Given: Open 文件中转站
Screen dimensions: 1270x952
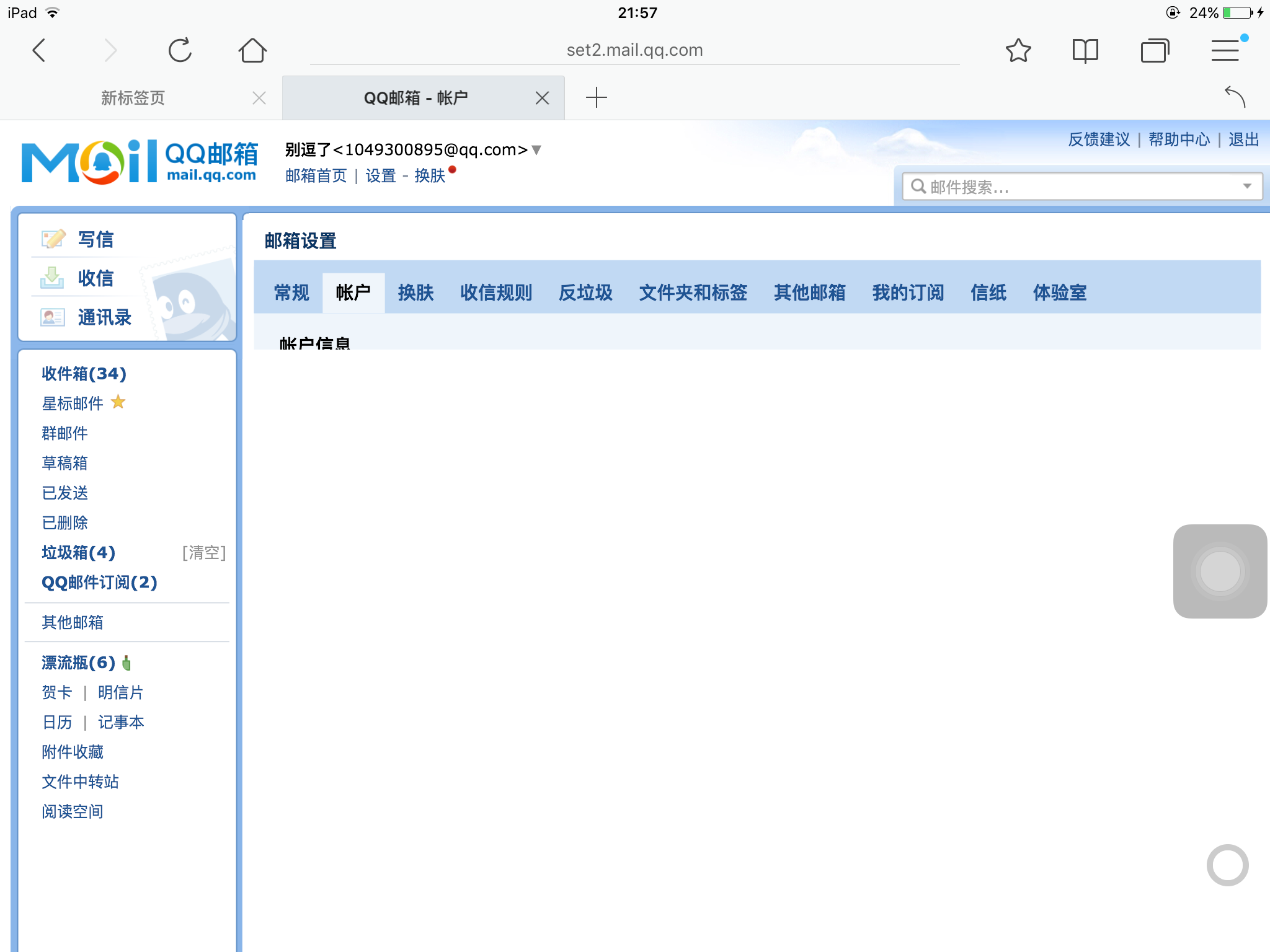Looking at the screenshot, I should [80, 782].
